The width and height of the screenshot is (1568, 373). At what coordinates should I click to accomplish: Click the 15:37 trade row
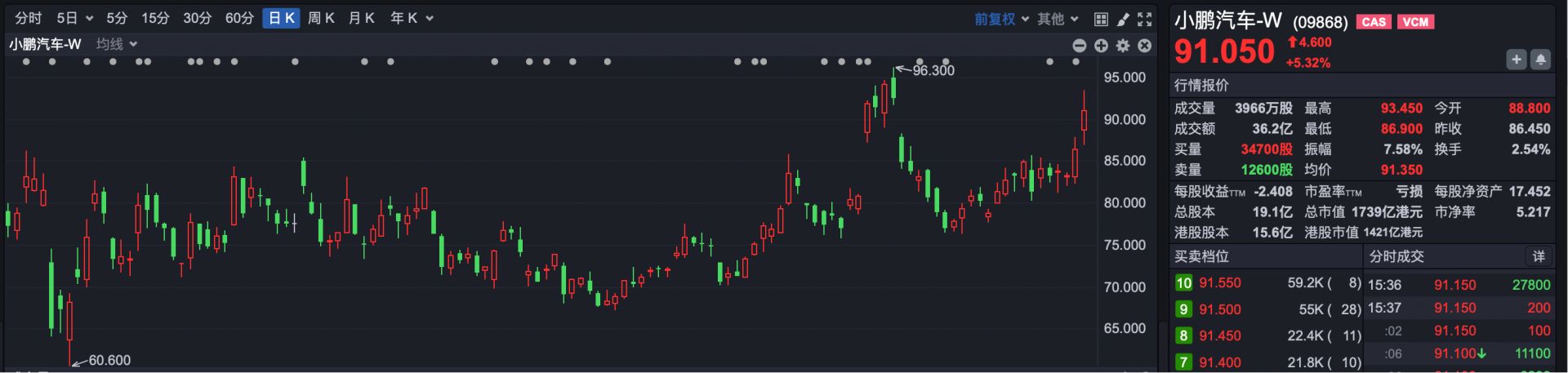point(1459,308)
